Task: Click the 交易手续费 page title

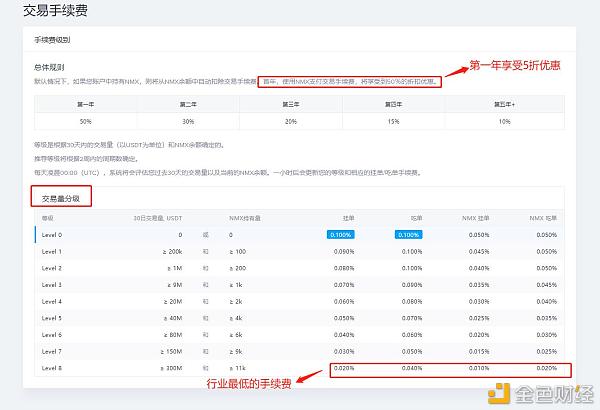Action: [55, 10]
